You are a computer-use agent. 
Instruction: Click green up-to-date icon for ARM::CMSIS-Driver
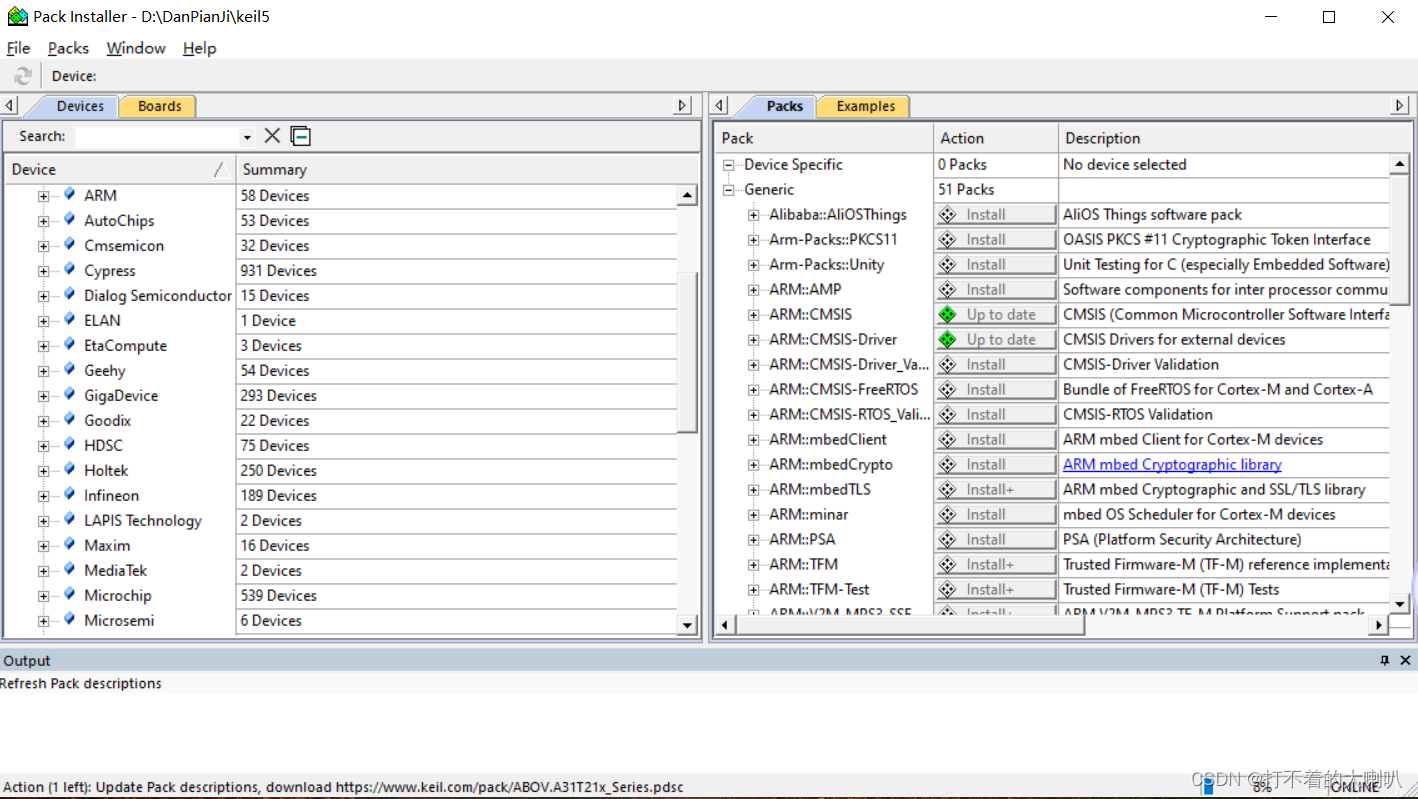coord(948,339)
